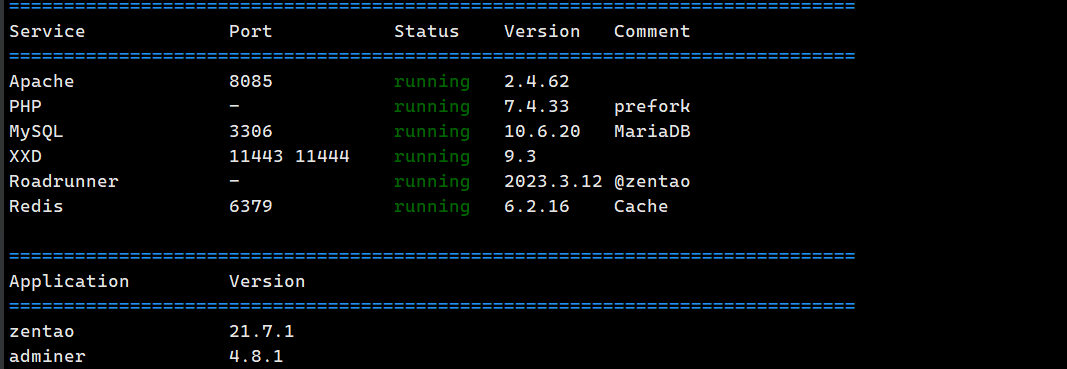Click the prefork comment text
The width and height of the screenshot is (1067, 369).
652,107
